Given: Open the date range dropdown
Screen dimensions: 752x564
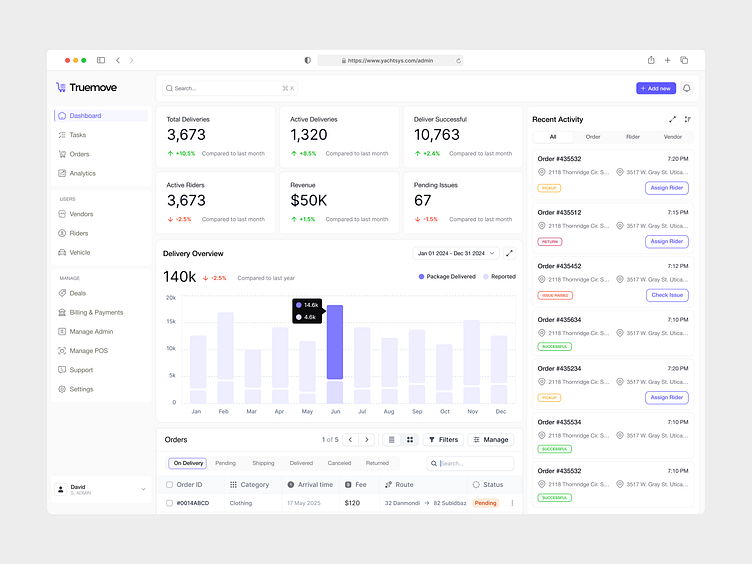Looking at the screenshot, I should tap(456, 253).
